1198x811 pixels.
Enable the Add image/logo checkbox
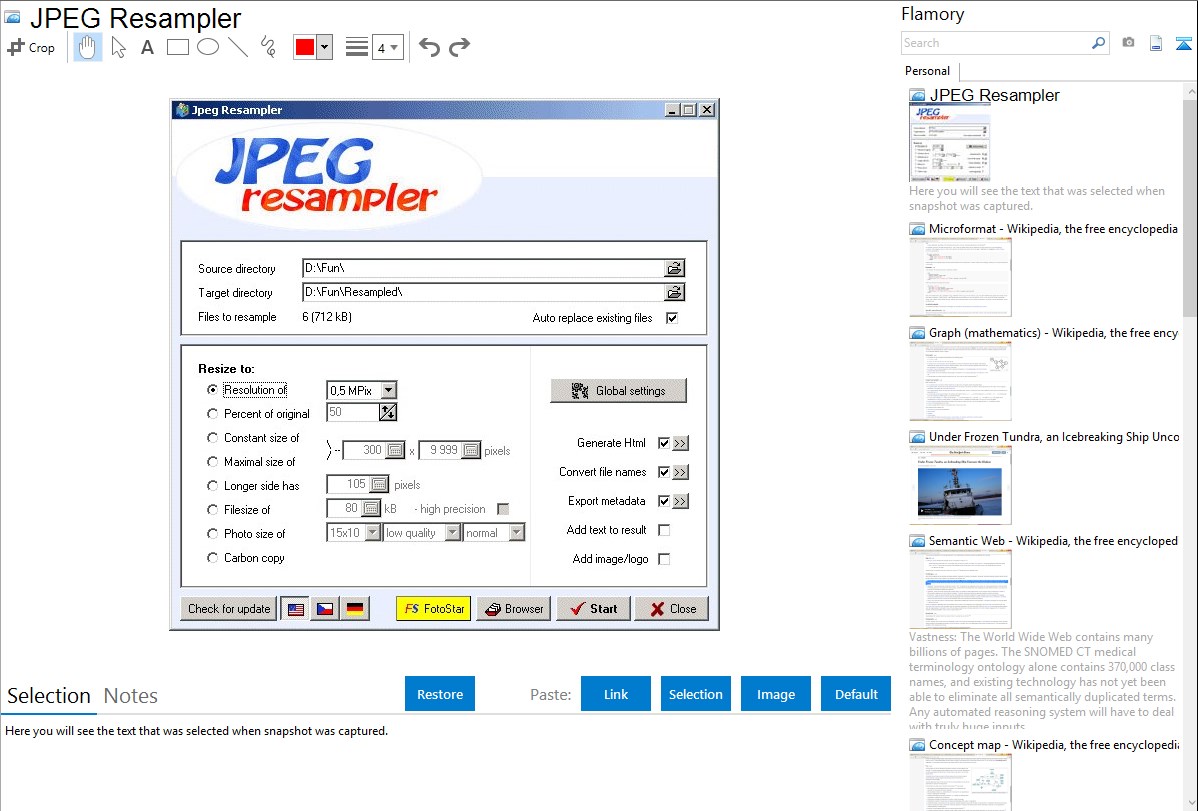point(664,560)
